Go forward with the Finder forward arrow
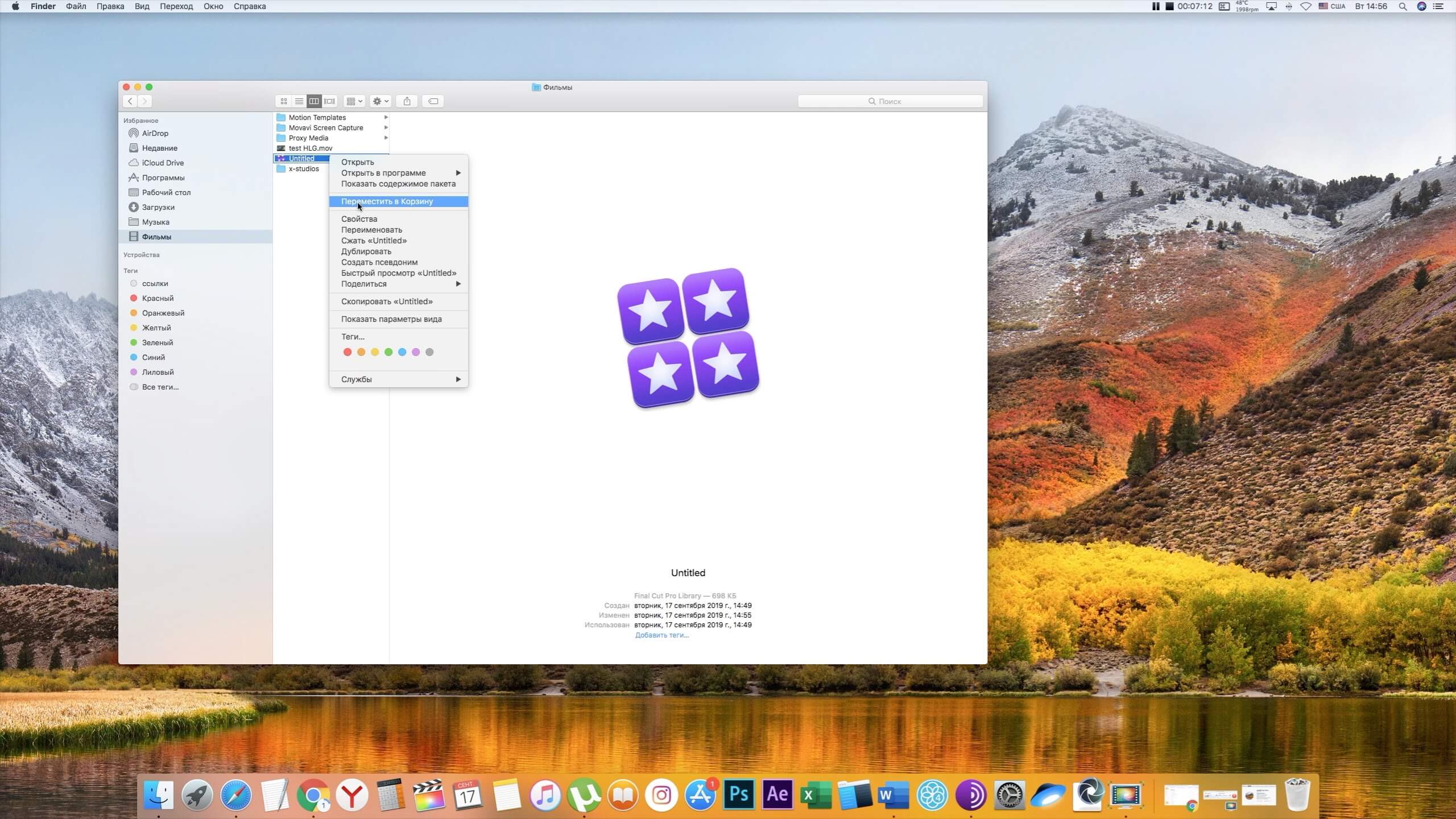The height and width of the screenshot is (819, 1456). pyautogui.click(x=145, y=101)
